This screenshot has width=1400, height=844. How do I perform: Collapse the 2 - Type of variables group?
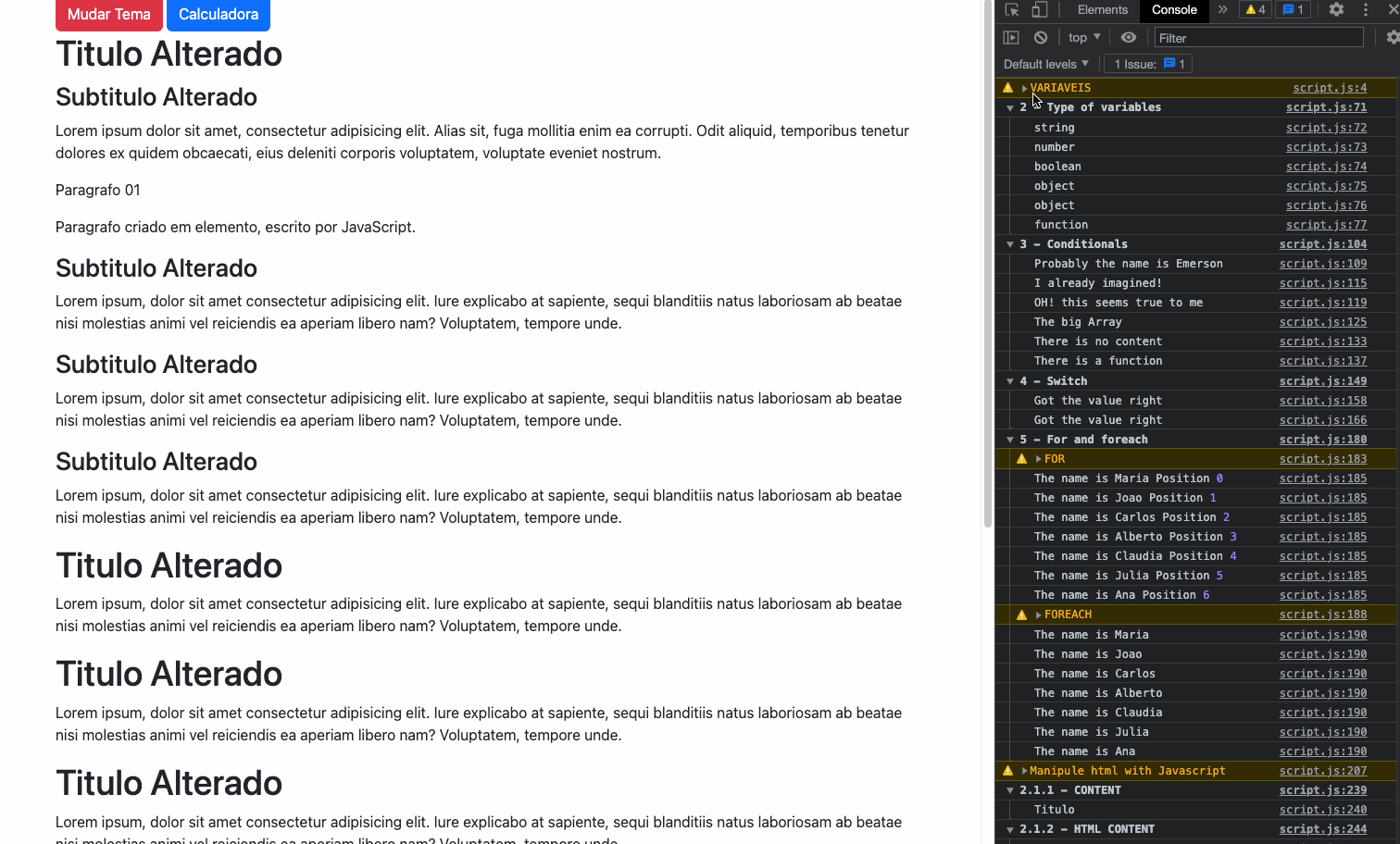[x=1010, y=108]
